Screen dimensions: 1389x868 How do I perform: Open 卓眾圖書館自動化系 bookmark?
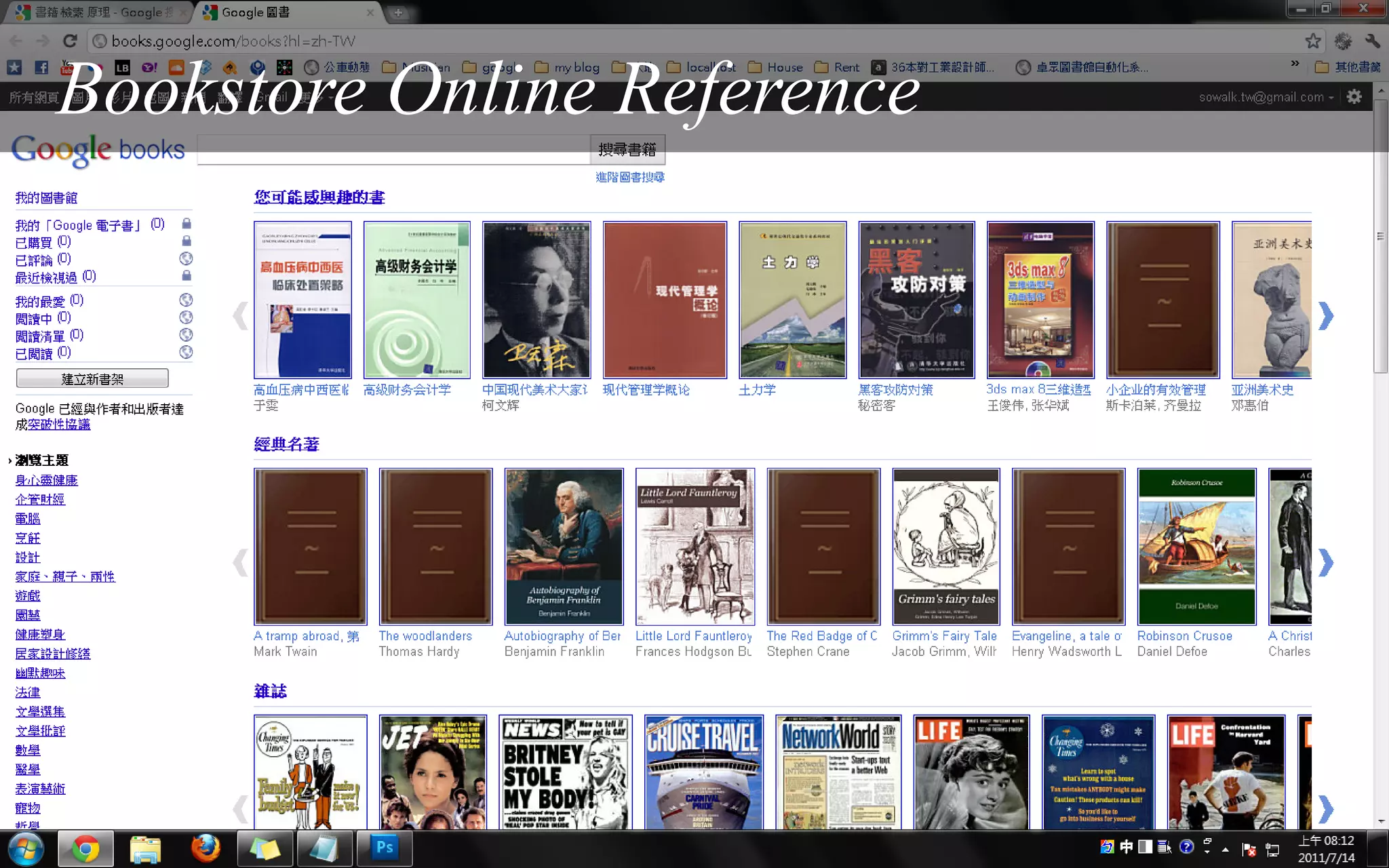[x=1082, y=67]
